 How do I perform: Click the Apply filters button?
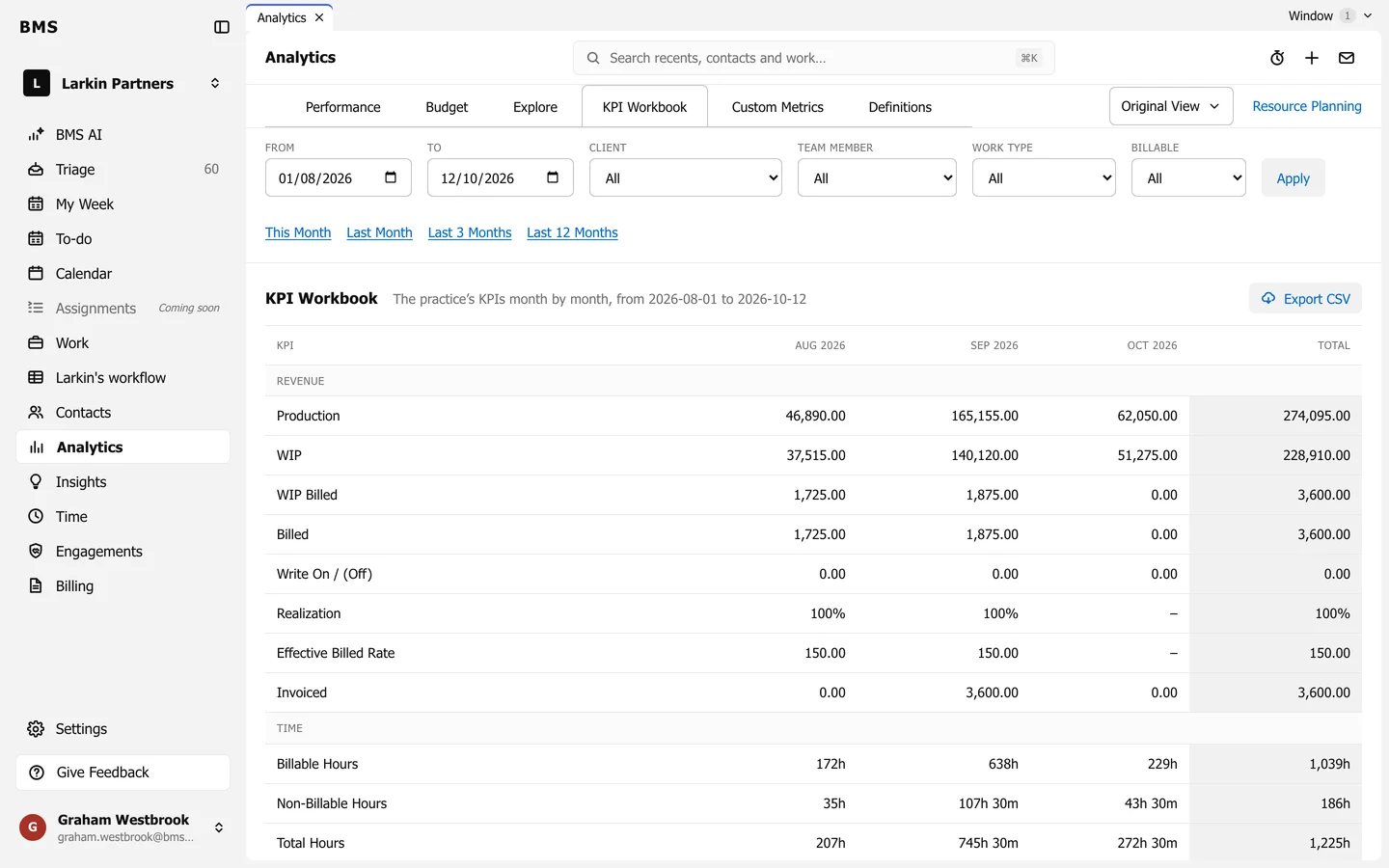click(1293, 177)
